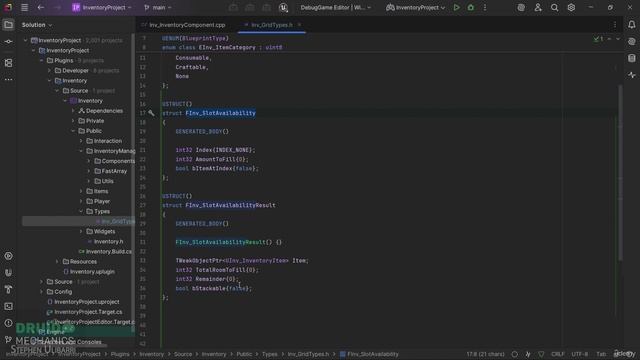The height and width of the screenshot is (360, 640).
Task: Open the Unreal Engine toolbar icon
Action: (x=283, y=7)
